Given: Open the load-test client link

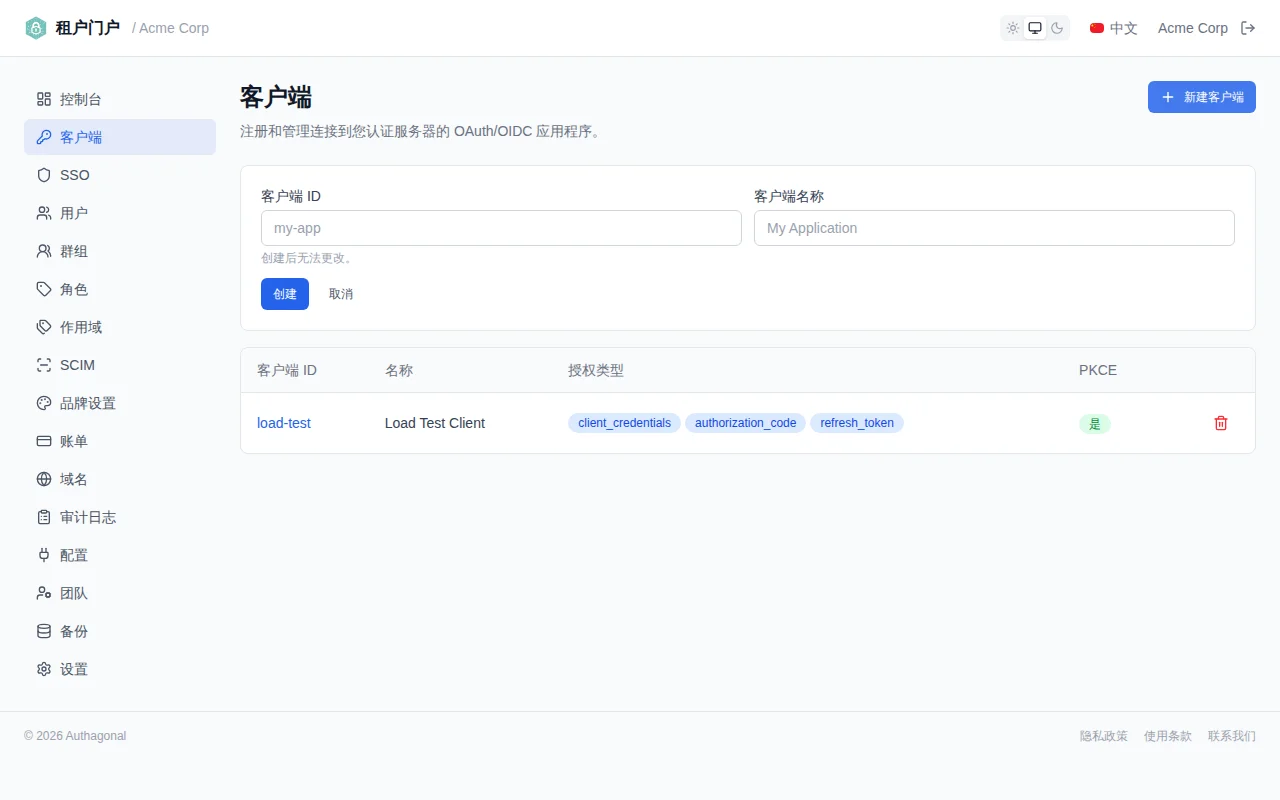Looking at the screenshot, I should [284, 423].
